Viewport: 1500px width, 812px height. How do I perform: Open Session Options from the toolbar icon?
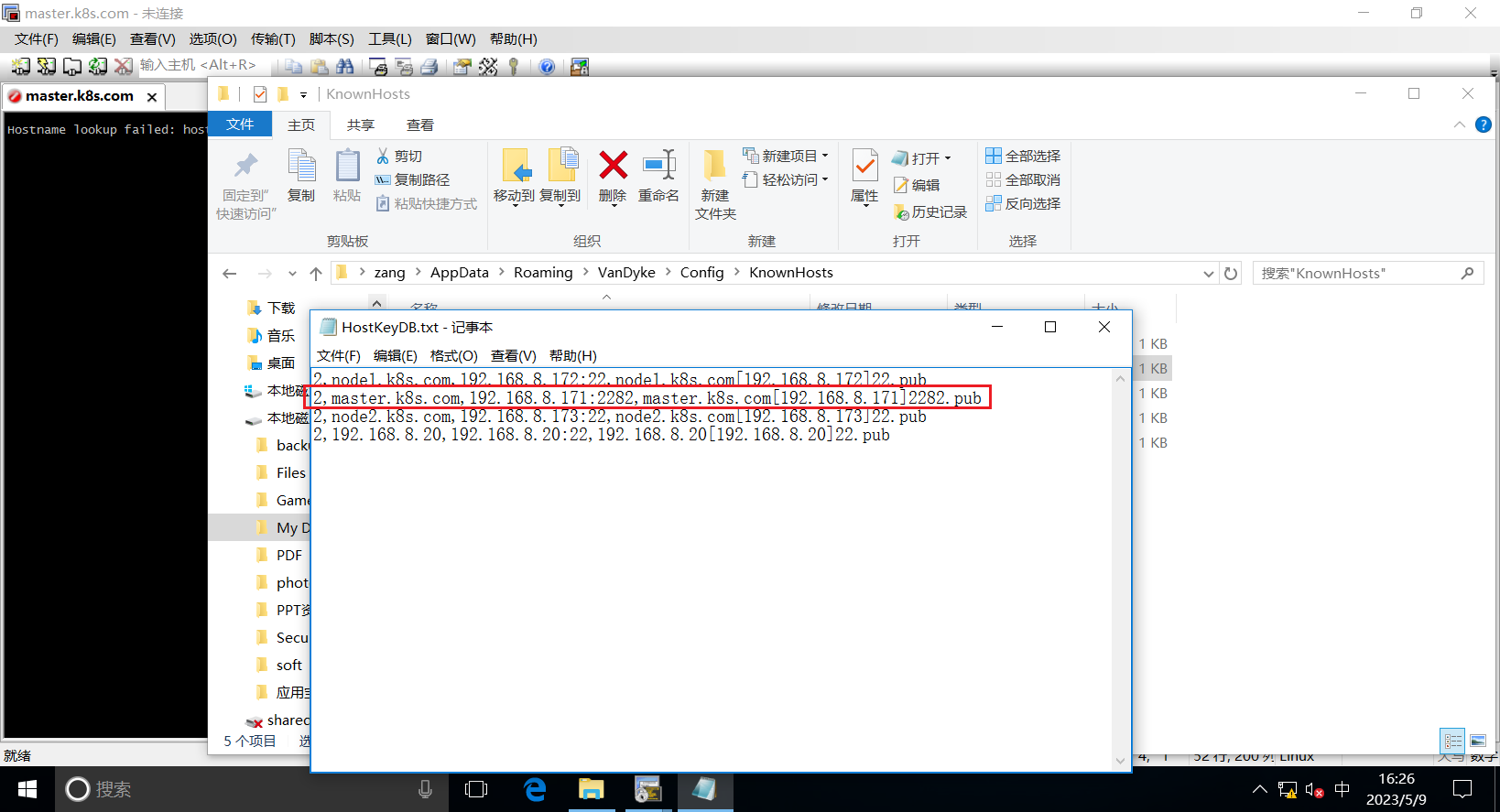coord(462,66)
